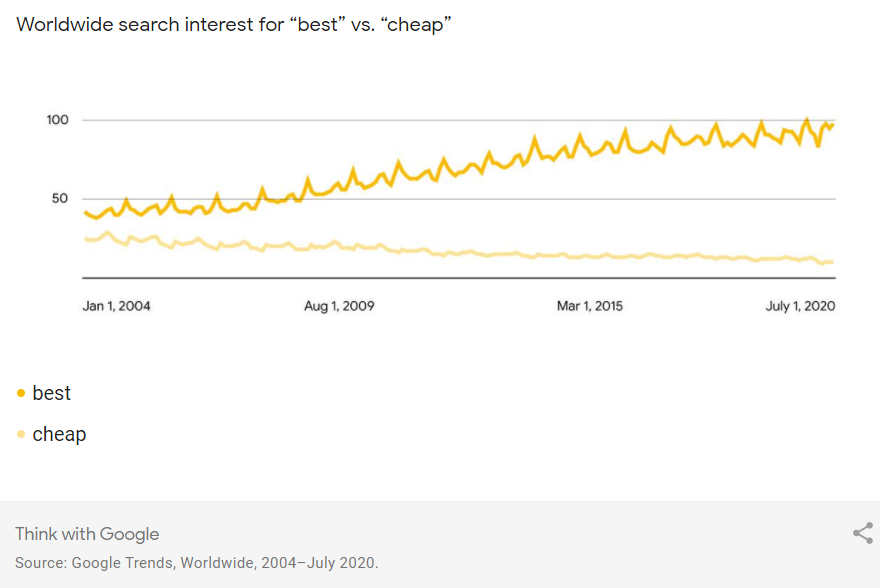Click the dark baseline at the chart bottom
This screenshot has height=588, width=880.
tap(458, 278)
